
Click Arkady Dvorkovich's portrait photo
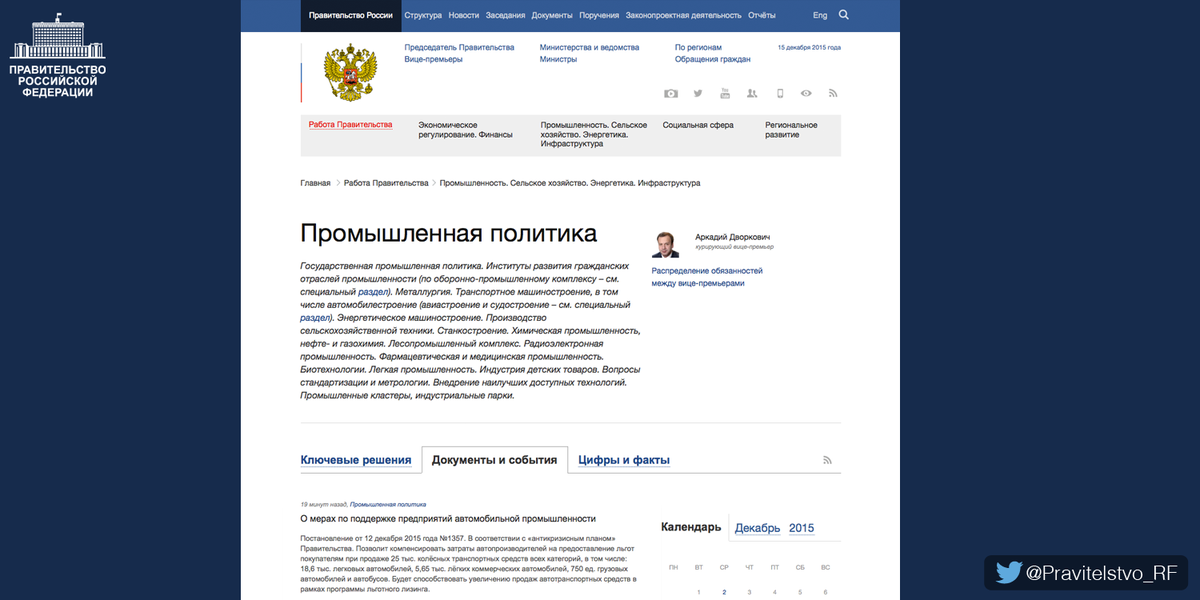pyautogui.click(x=665, y=245)
